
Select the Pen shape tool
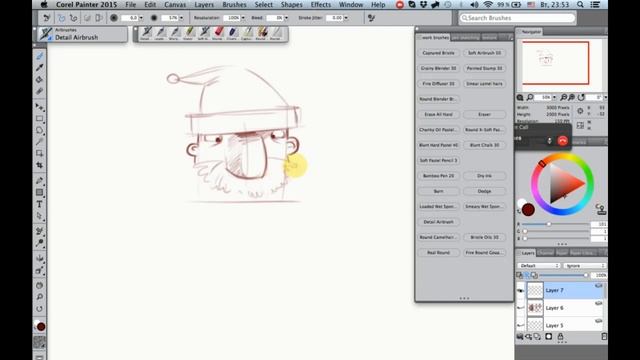(x=40, y=181)
